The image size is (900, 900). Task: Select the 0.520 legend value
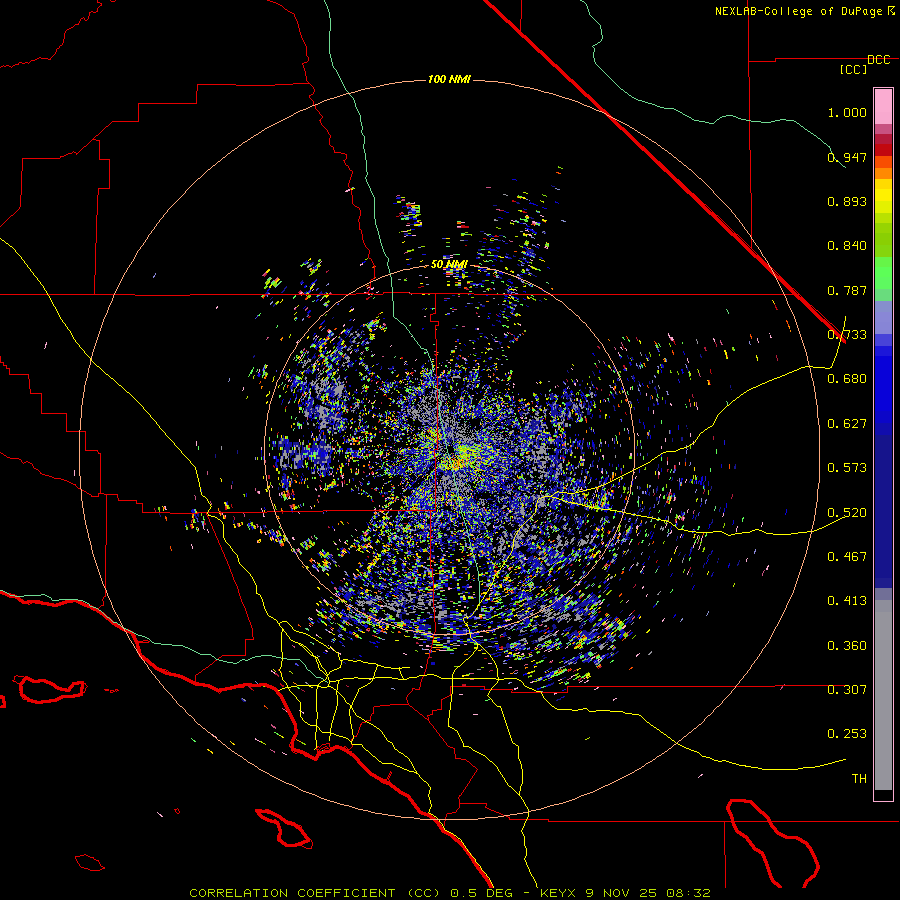click(847, 513)
